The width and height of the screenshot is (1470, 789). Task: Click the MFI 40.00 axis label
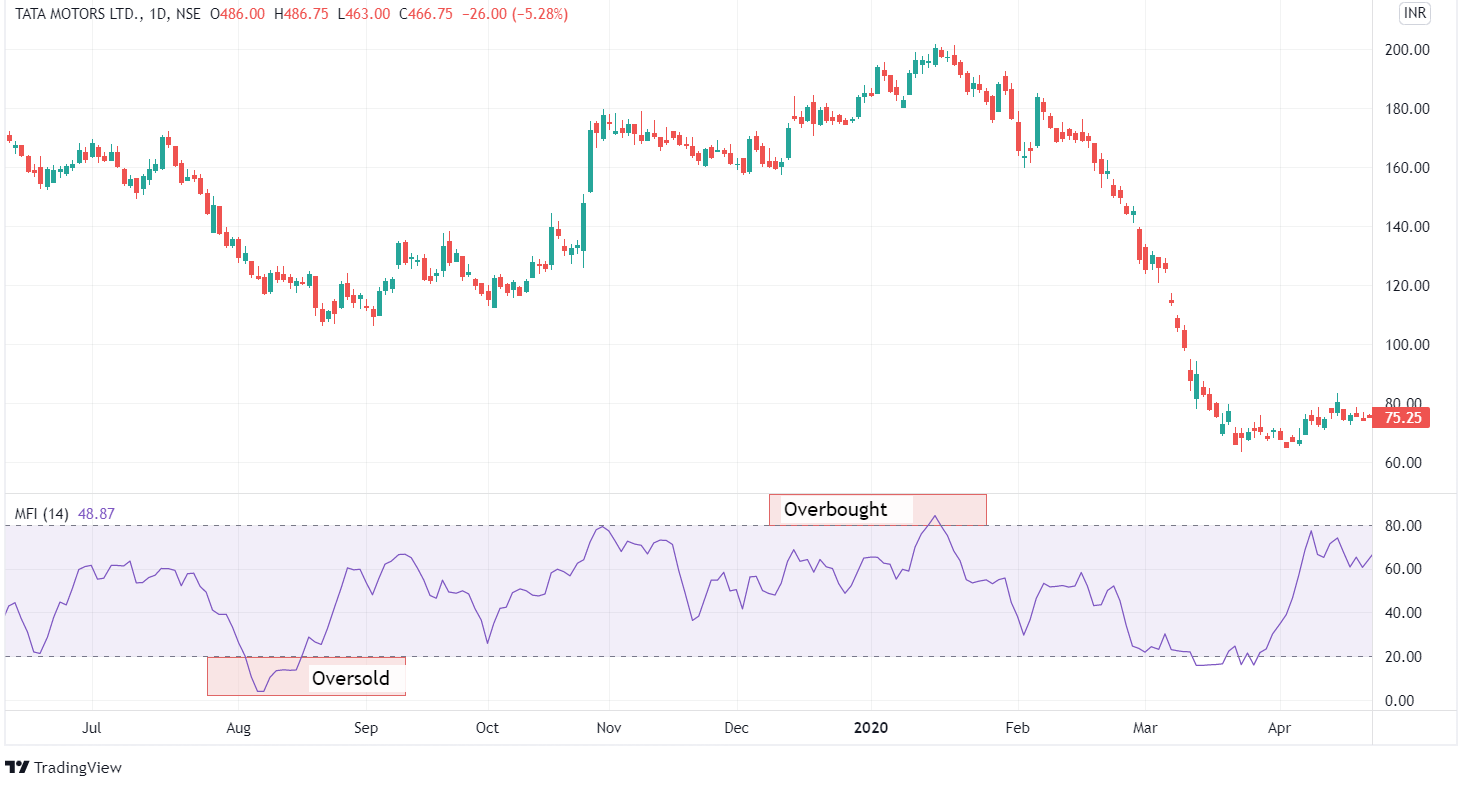(1404, 613)
